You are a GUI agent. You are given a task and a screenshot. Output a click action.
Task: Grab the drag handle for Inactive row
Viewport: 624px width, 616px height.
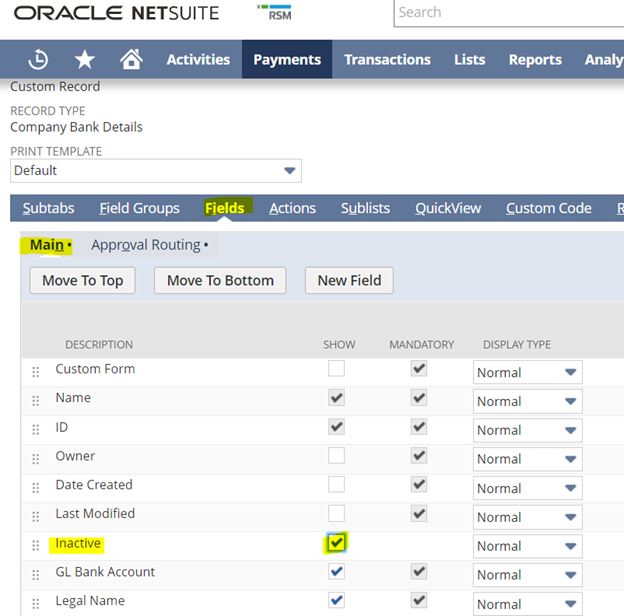point(37,545)
